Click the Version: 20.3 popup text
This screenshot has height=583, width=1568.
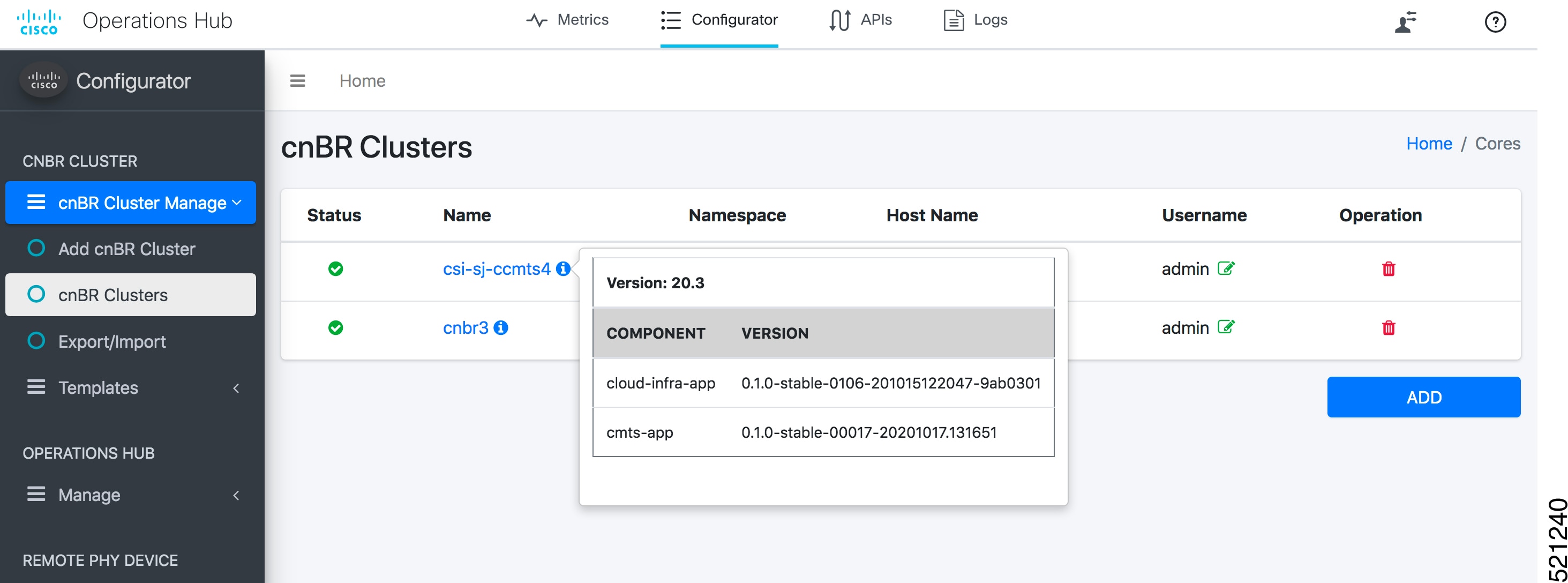(655, 282)
